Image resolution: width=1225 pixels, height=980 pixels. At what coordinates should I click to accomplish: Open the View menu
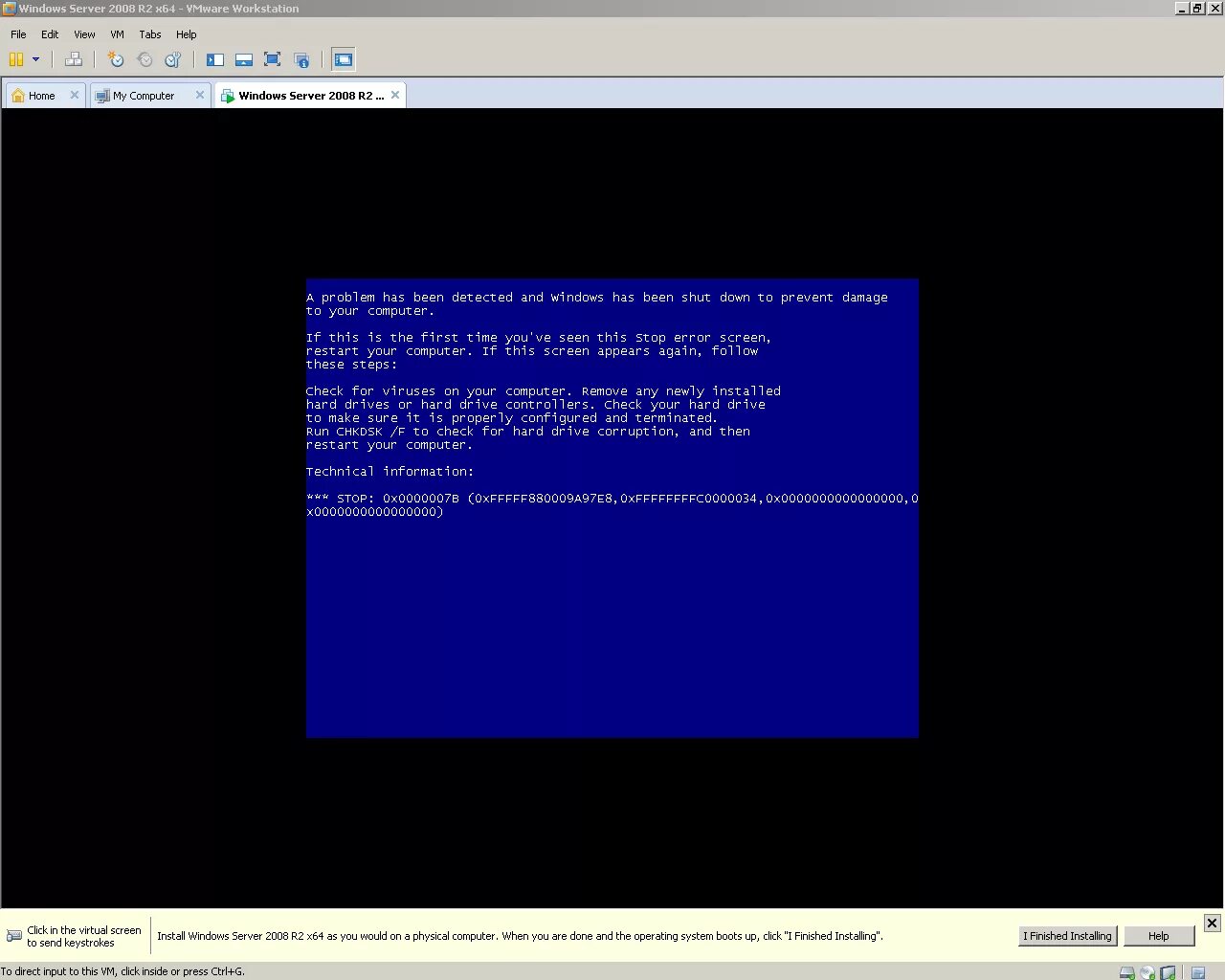pyautogui.click(x=84, y=34)
